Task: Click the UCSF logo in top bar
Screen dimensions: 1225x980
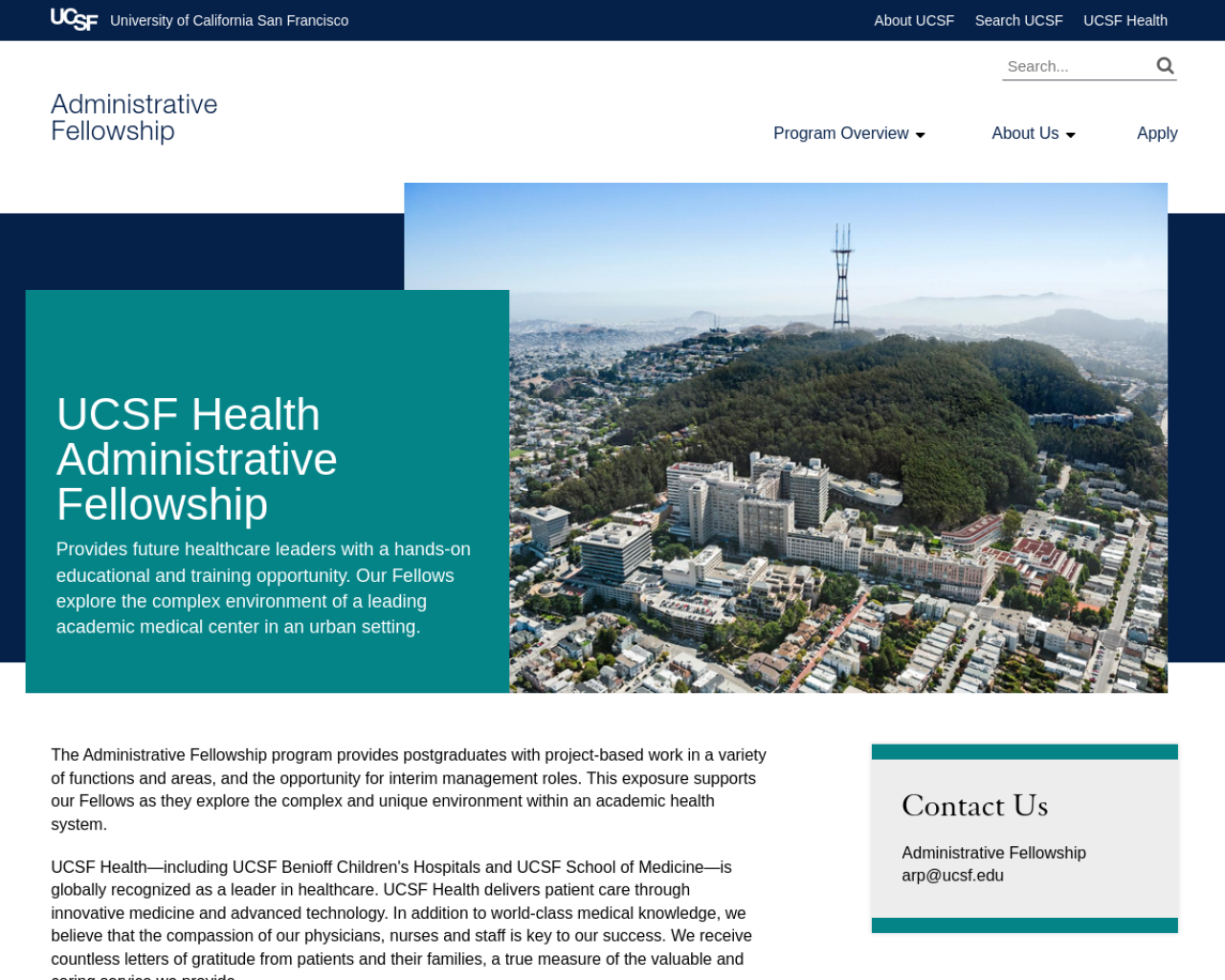Action: [74, 20]
